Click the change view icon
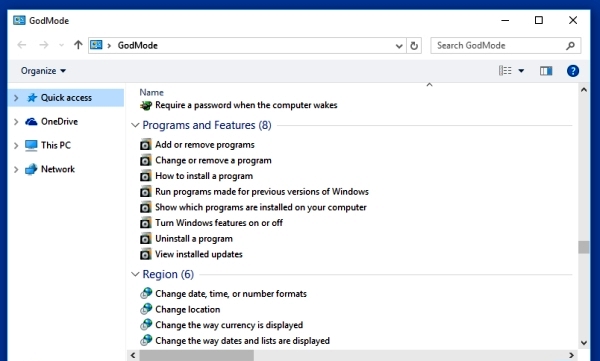 505,70
